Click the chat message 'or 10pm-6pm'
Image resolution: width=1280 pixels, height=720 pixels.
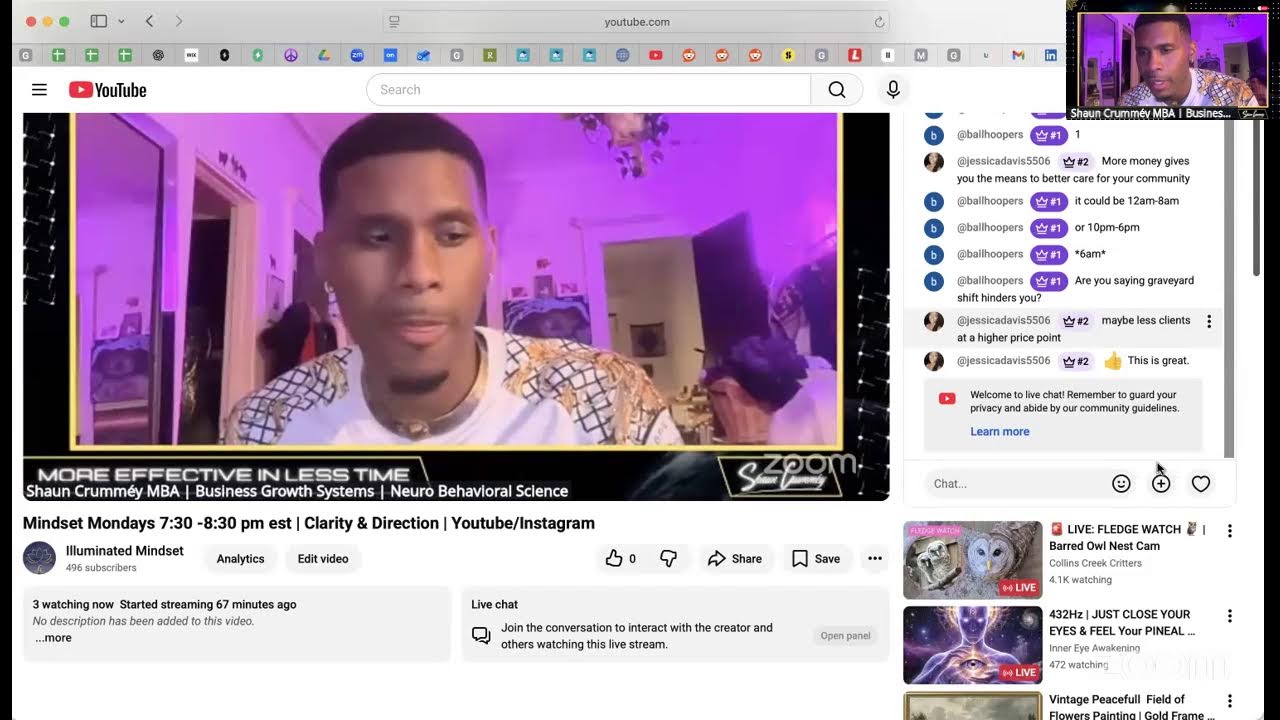click(1107, 228)
